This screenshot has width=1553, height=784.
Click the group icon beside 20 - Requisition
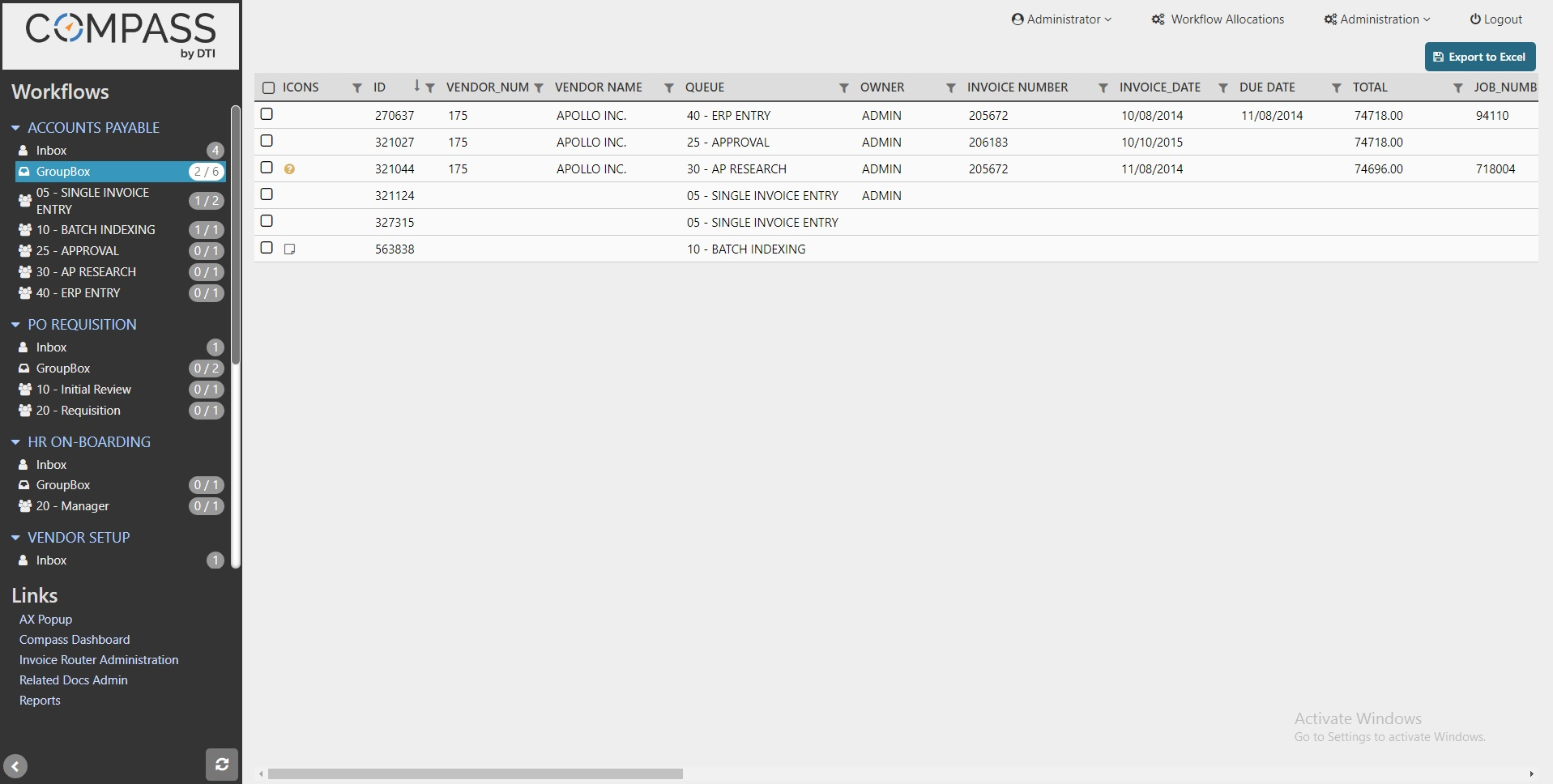(25, 411)
